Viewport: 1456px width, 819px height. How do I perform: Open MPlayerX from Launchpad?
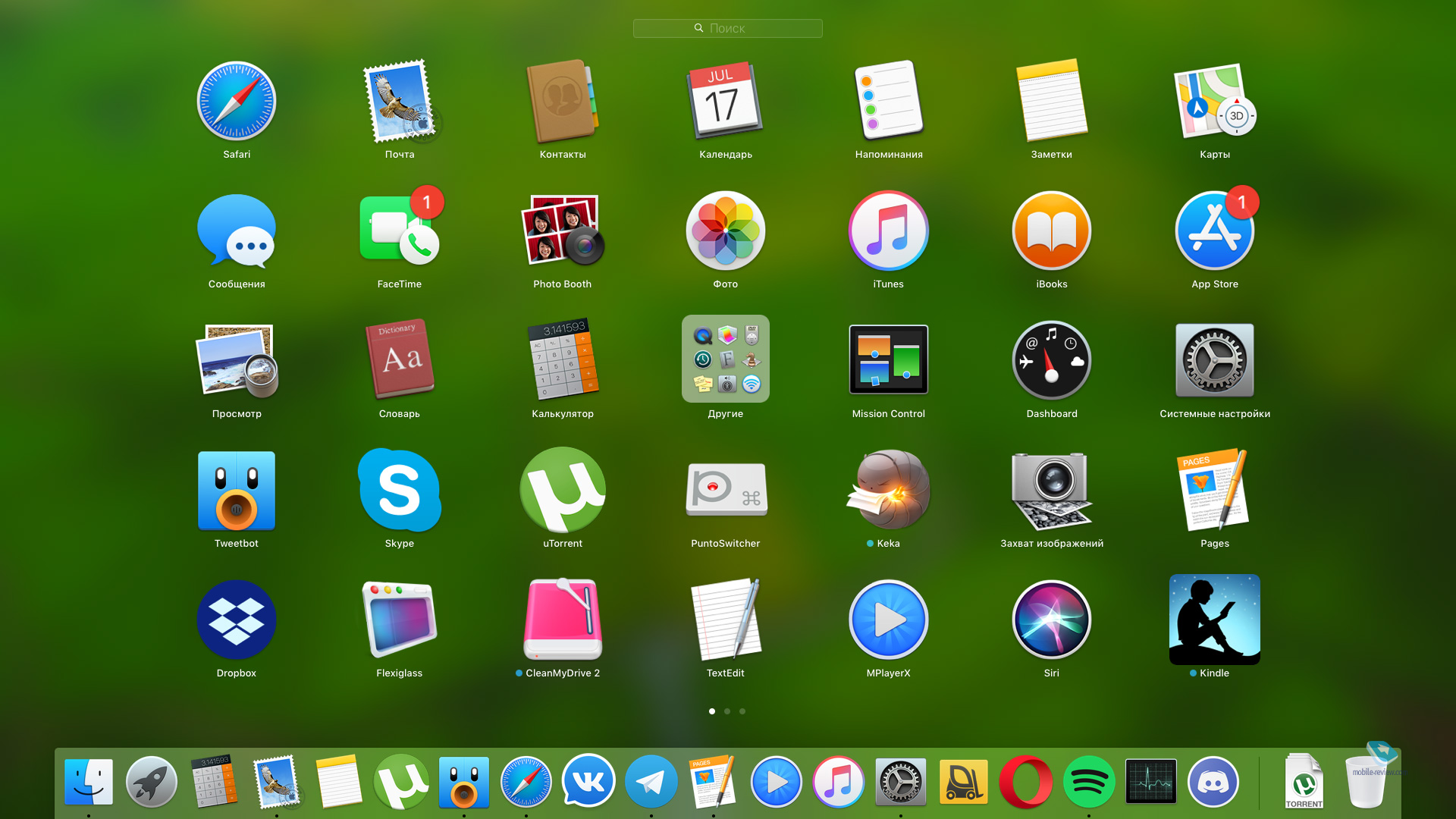click(x=889, y=620)
